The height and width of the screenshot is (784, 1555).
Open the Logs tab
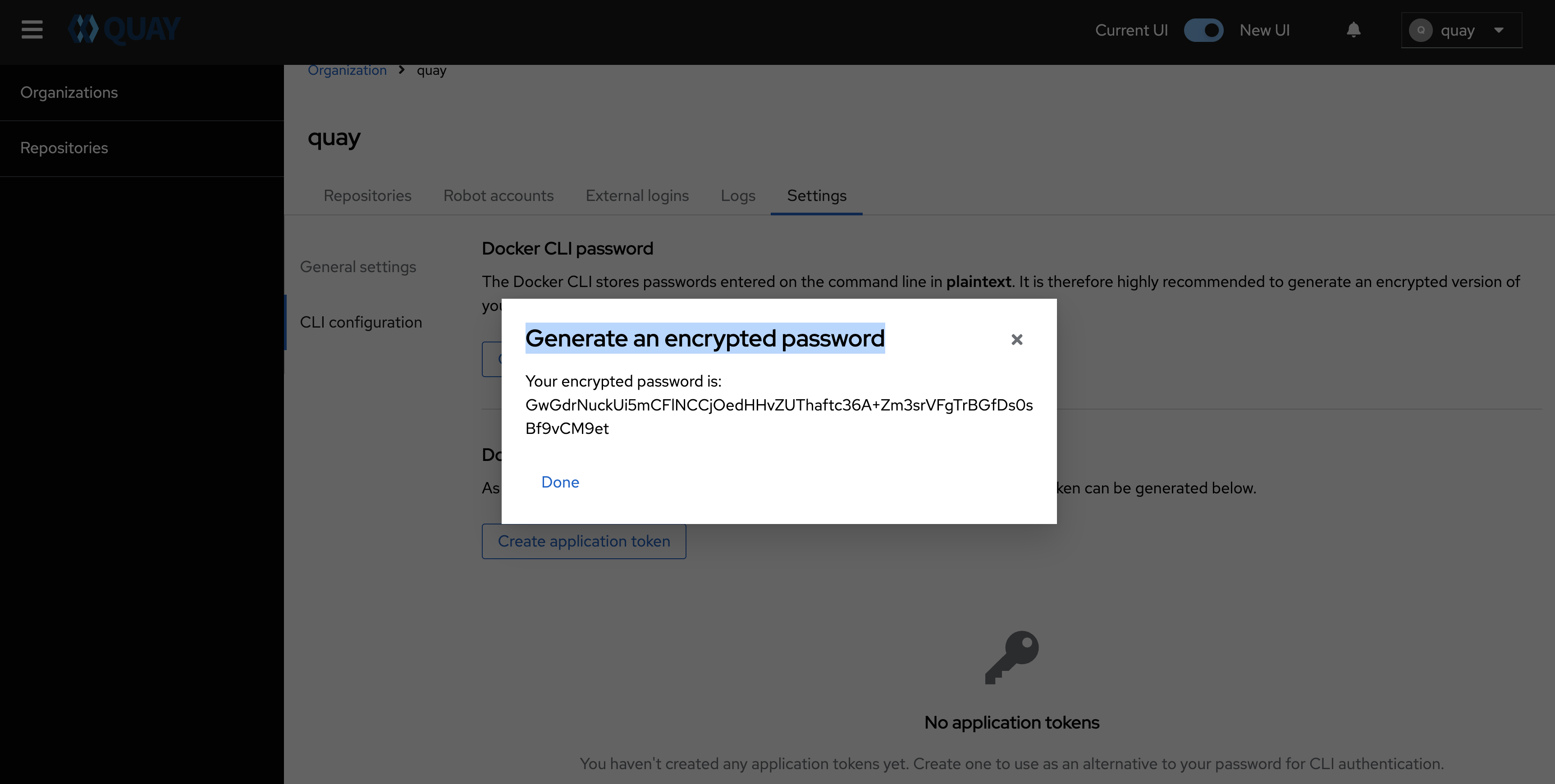click(738, 196)
